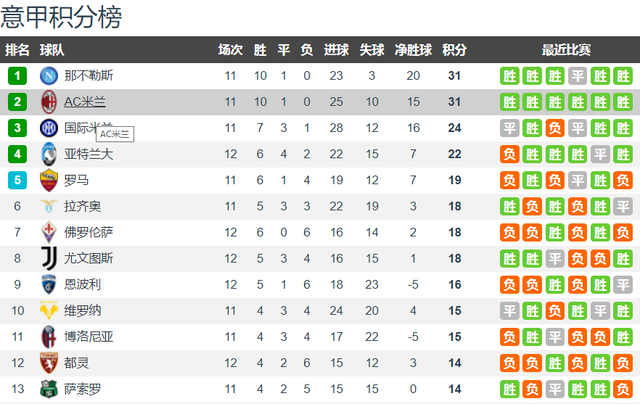
Task: Sort table by 净胜球 column header
Action: click(413, 50)
